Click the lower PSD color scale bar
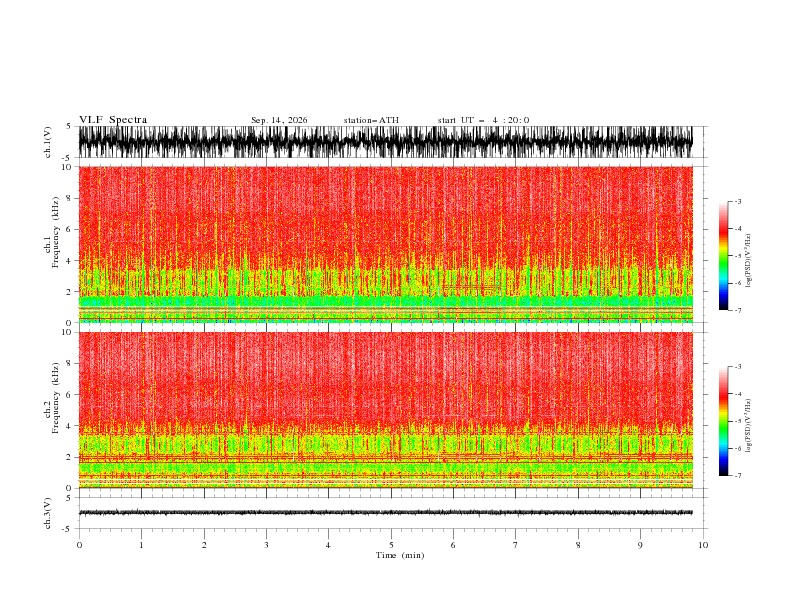 (x=723, y=421)
